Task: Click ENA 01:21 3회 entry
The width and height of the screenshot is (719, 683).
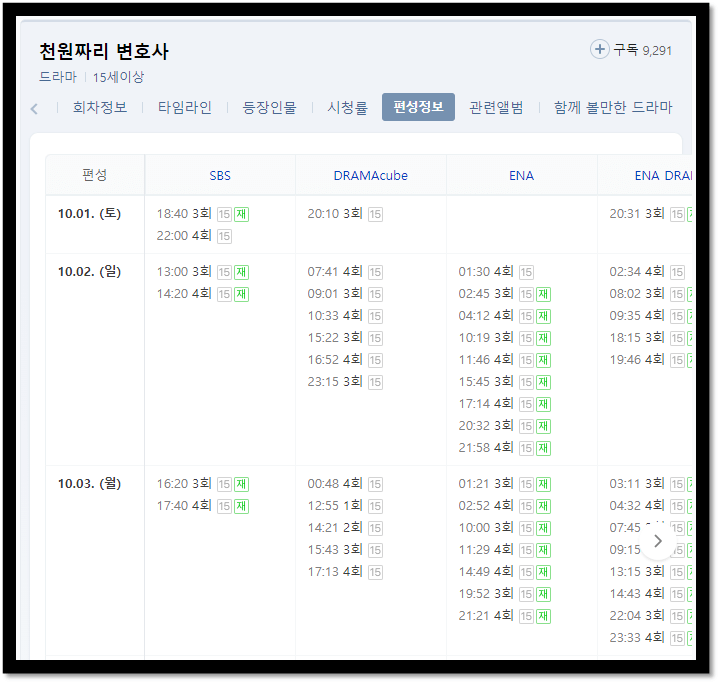Action: (x=504, y=483)
